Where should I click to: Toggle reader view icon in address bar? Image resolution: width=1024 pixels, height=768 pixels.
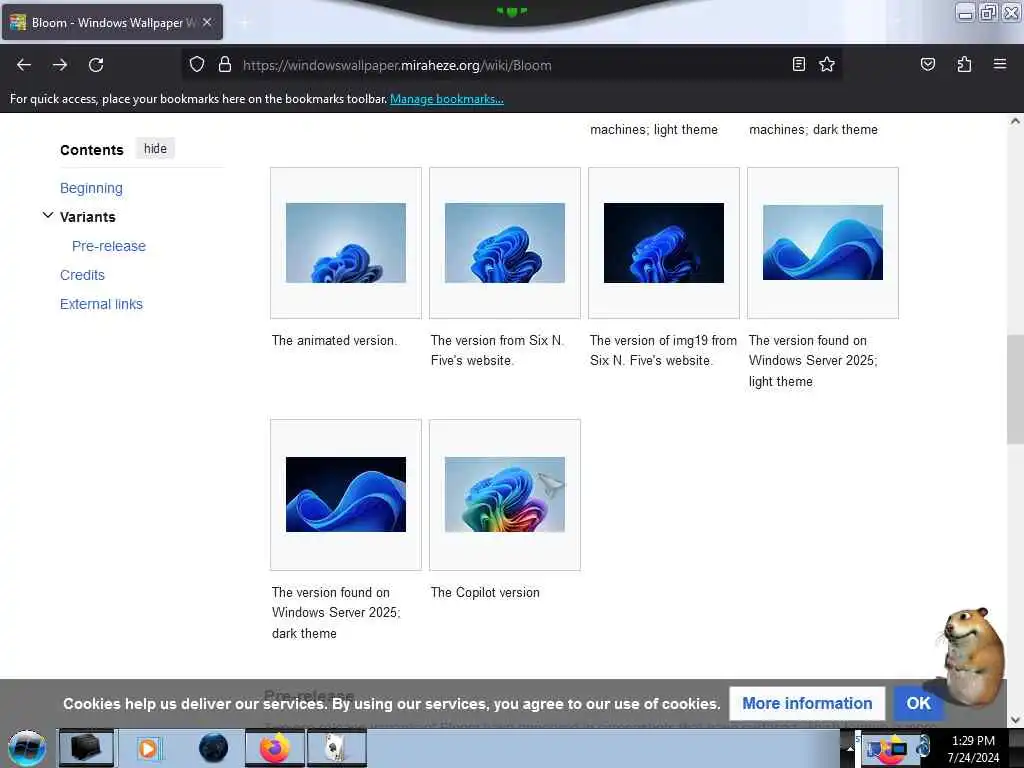[799, 64]
